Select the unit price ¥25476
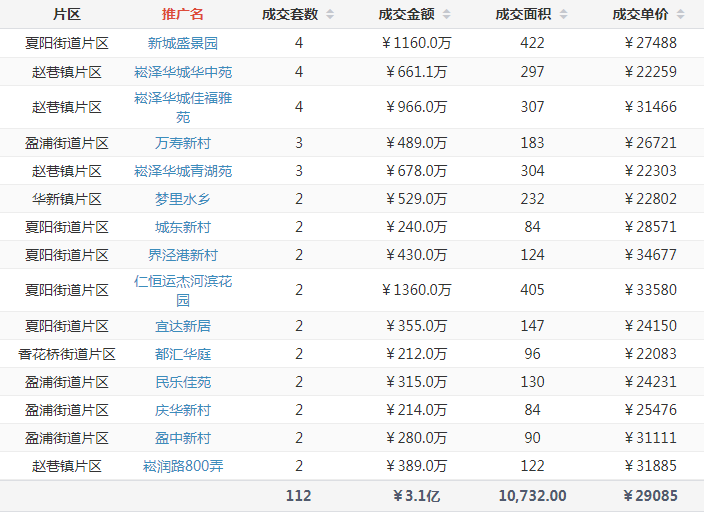Screen dimensions: 704x514 650,410
